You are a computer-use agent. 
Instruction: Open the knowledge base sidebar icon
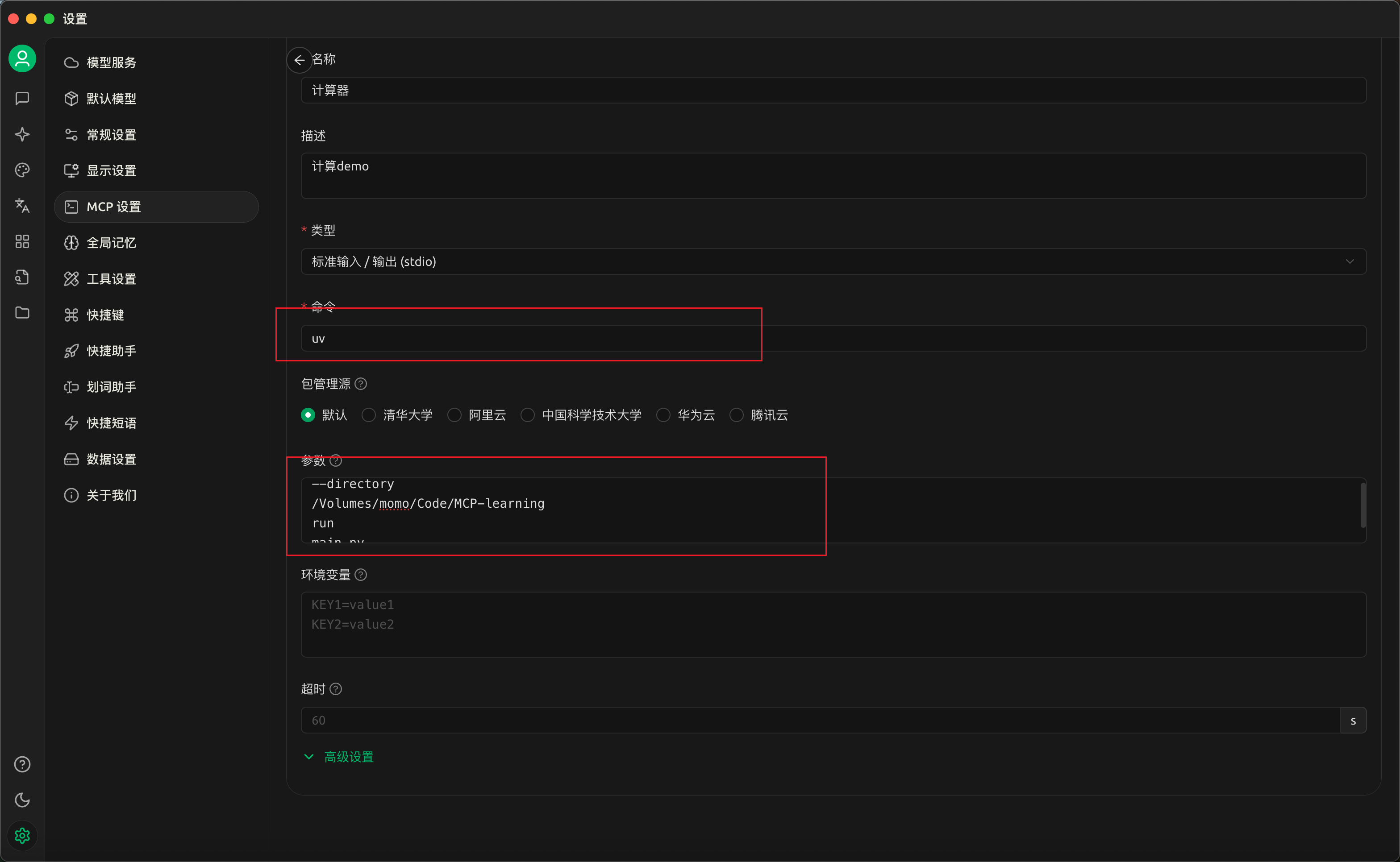(x=22, y=277)
